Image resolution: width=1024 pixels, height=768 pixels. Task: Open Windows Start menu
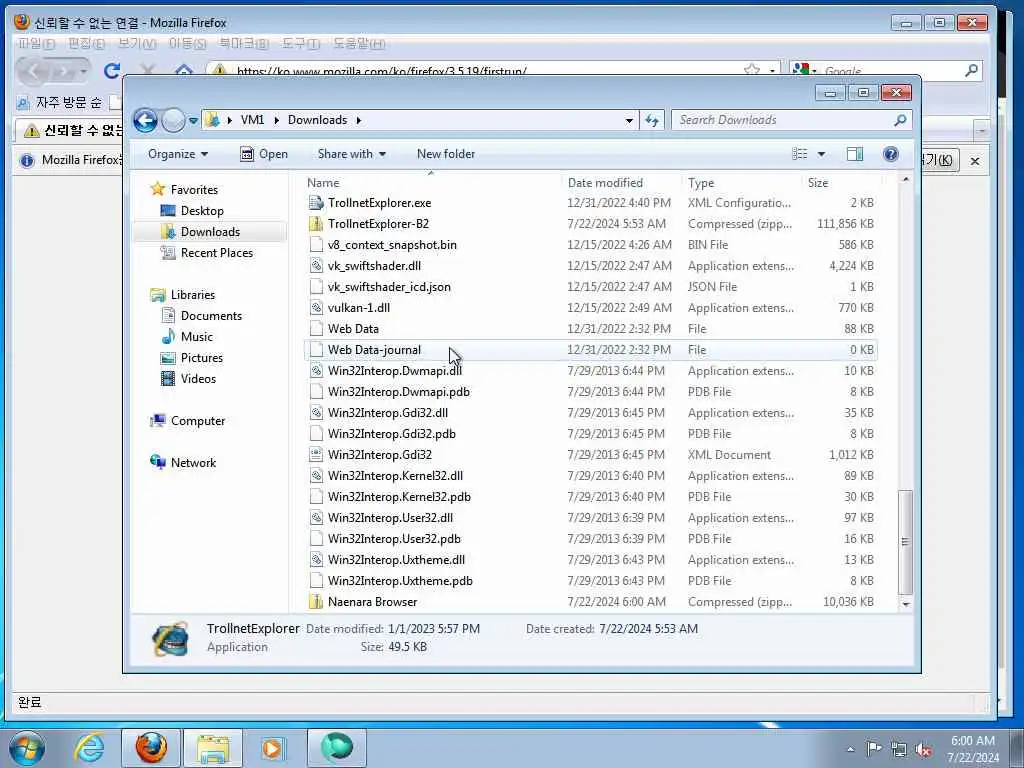click(27, 748)
